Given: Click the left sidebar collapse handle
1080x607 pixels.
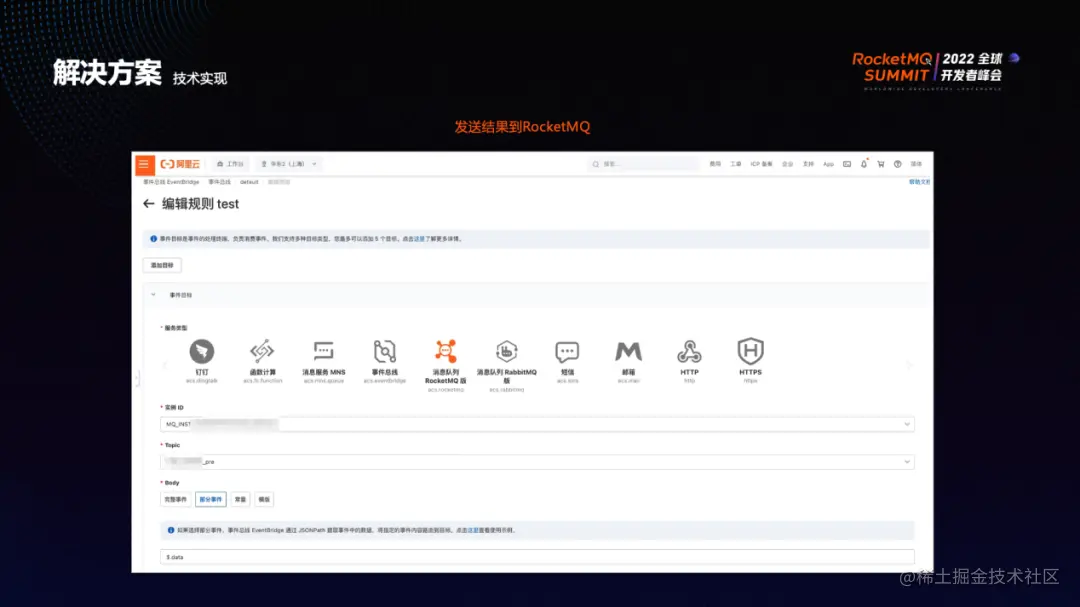Looking at the screenshot, I should pyautogui.click(x=136, y=378).
